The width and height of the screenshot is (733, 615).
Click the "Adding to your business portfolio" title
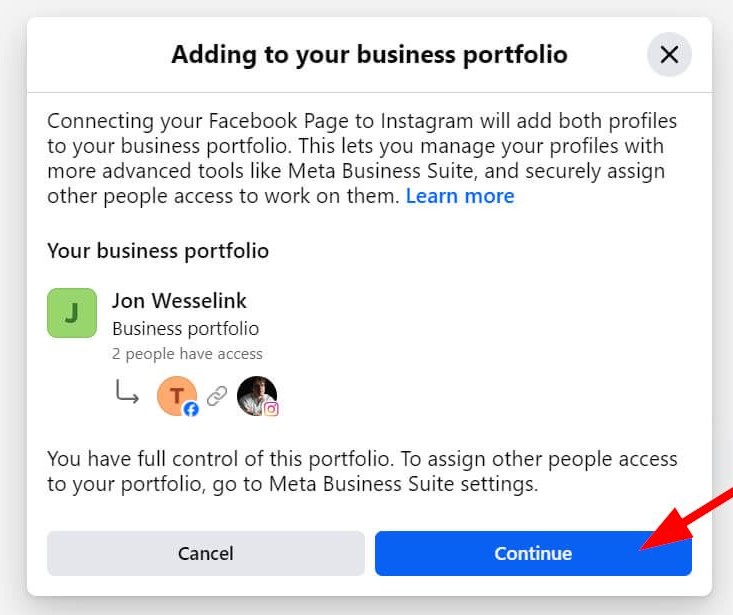point(369,54)
